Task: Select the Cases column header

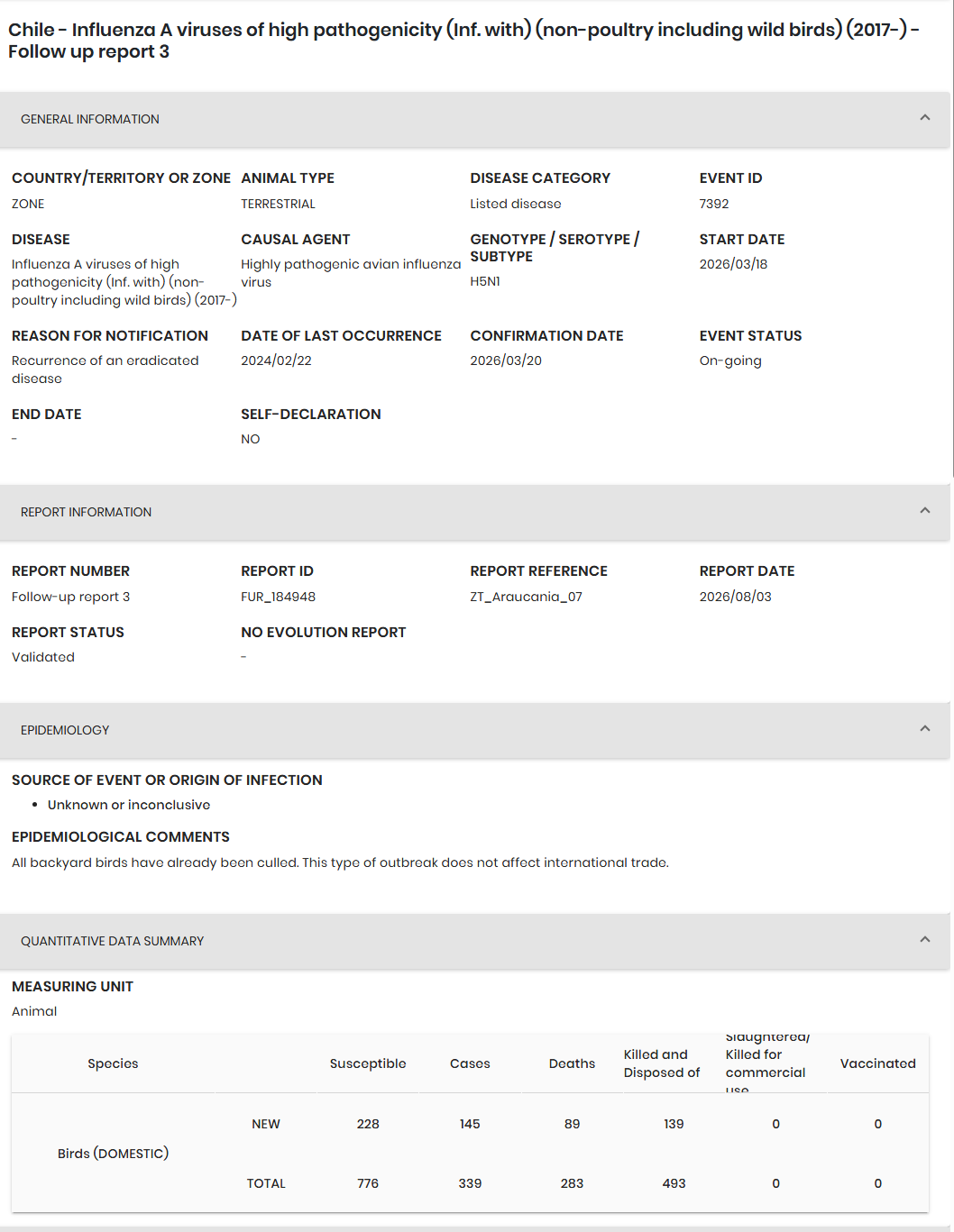Action: tap(470, 1063)
